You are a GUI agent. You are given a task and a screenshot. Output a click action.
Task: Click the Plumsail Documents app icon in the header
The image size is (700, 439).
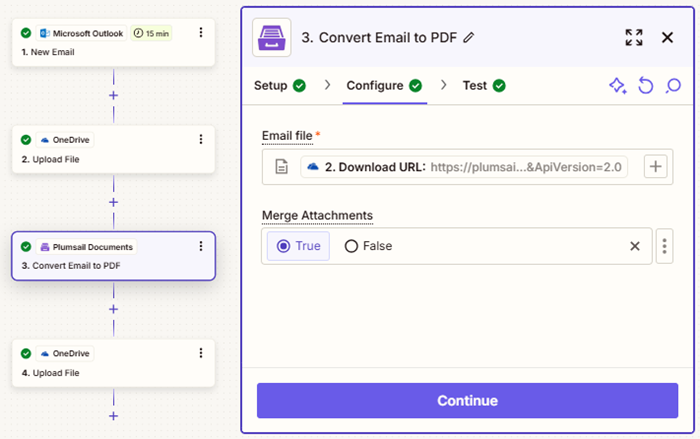tap(271, 38)
